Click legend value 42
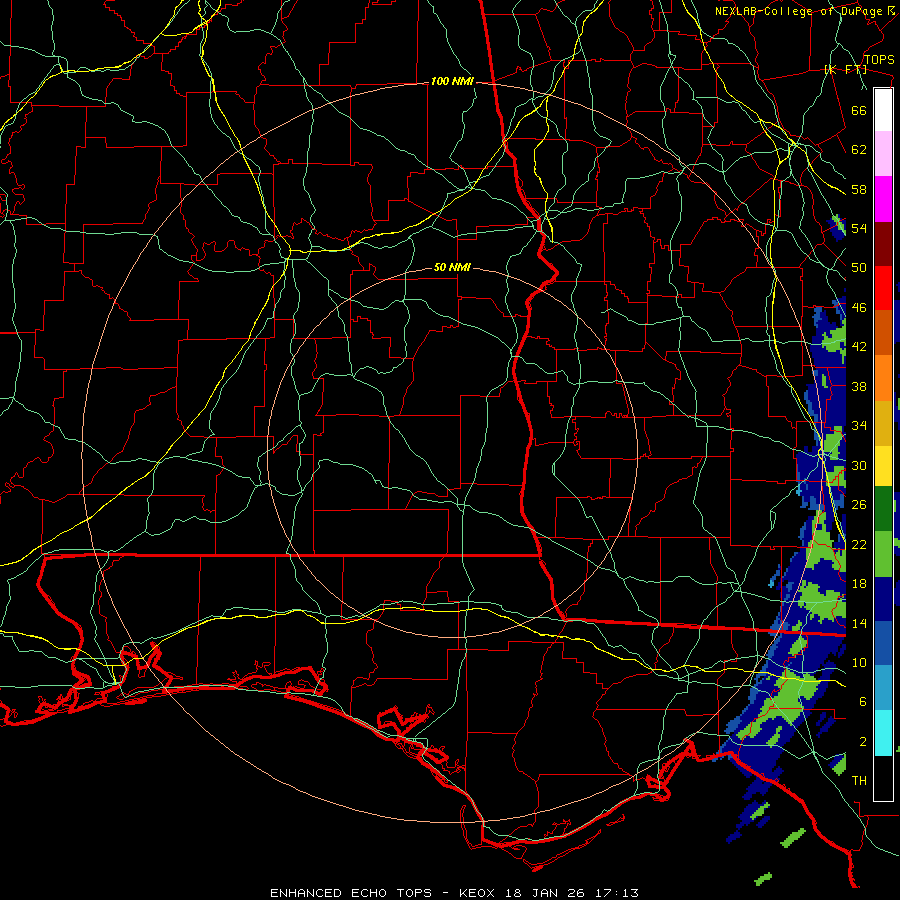 (x=859, y=347)
